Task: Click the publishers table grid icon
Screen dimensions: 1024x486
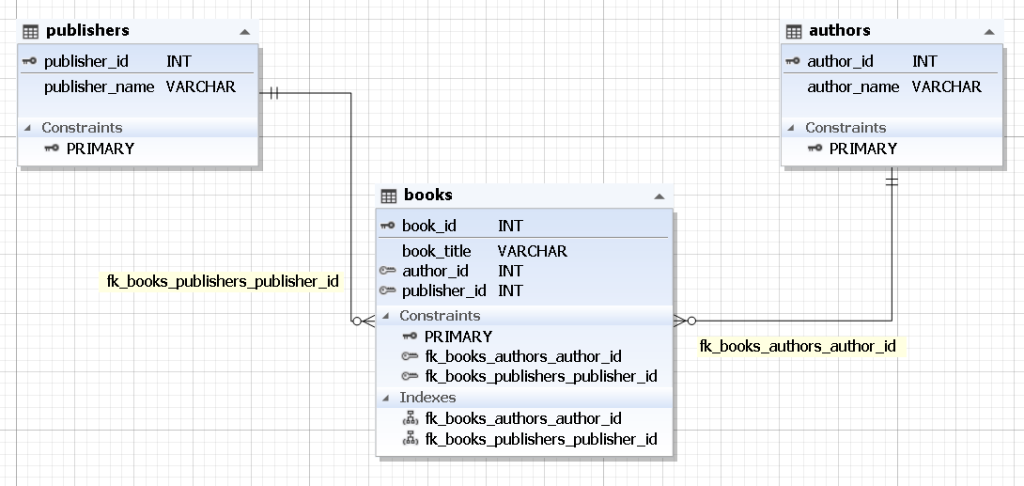Action: pyautogui.click(x=31, y=31)
